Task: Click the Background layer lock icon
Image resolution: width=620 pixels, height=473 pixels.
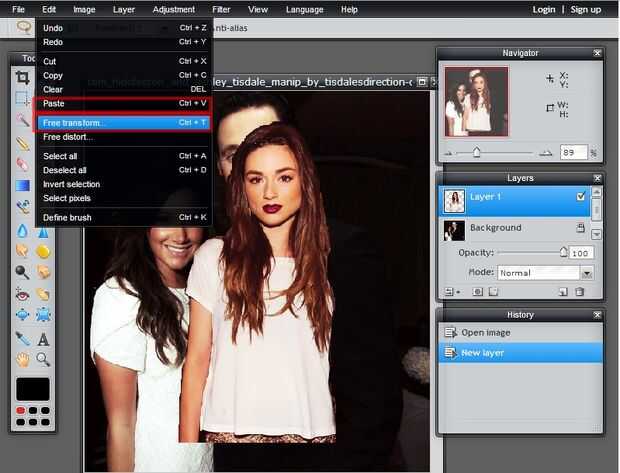Action: [580, 227]
